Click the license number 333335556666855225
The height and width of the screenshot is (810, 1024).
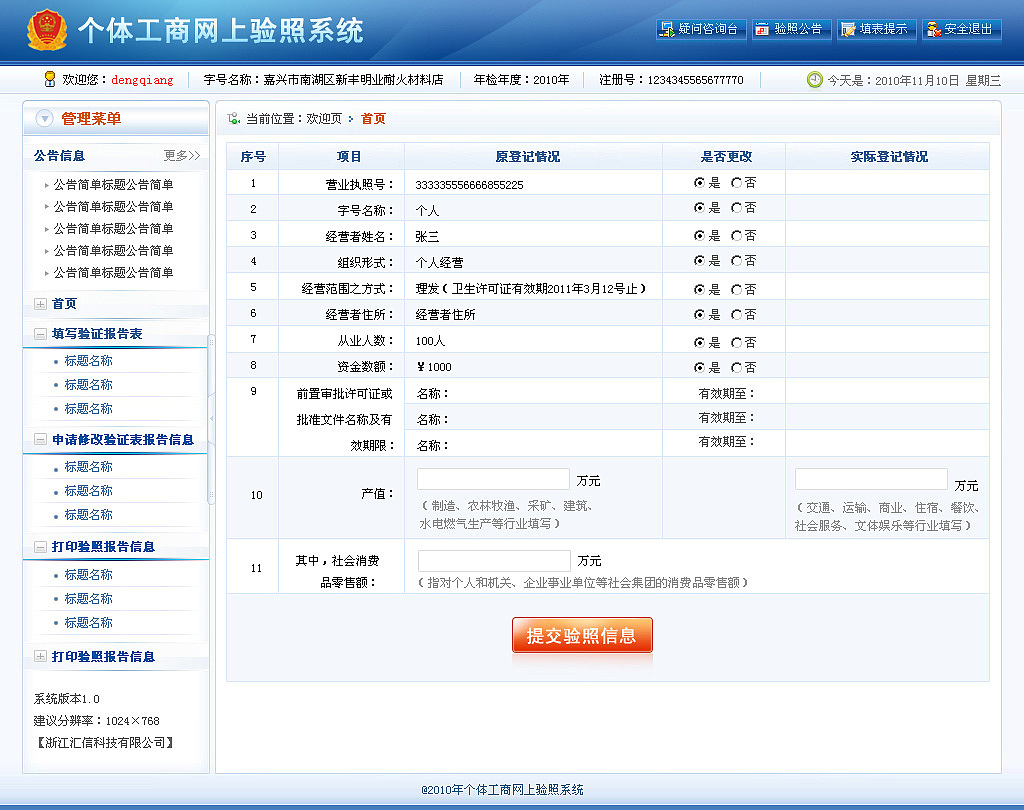click(x=470, y=185)
